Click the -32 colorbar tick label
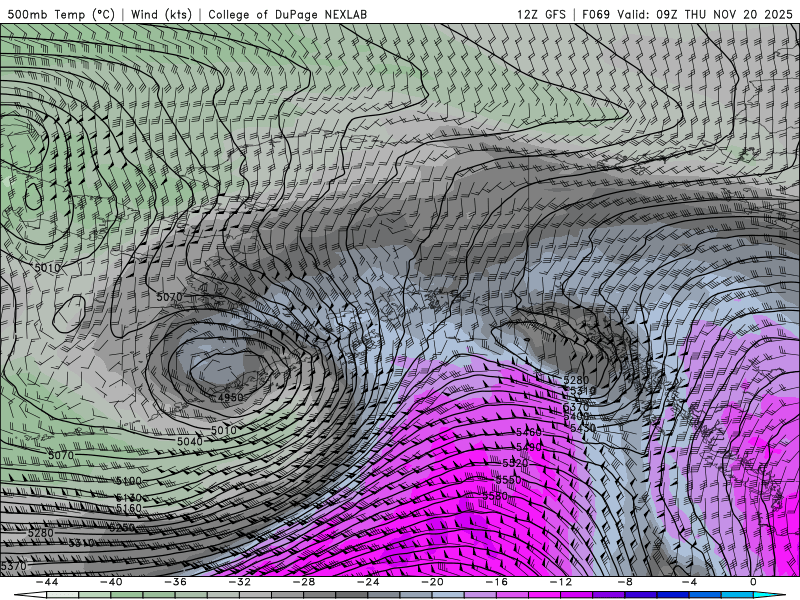Viewport: 800px width, 600px height. tap(240, 582)
